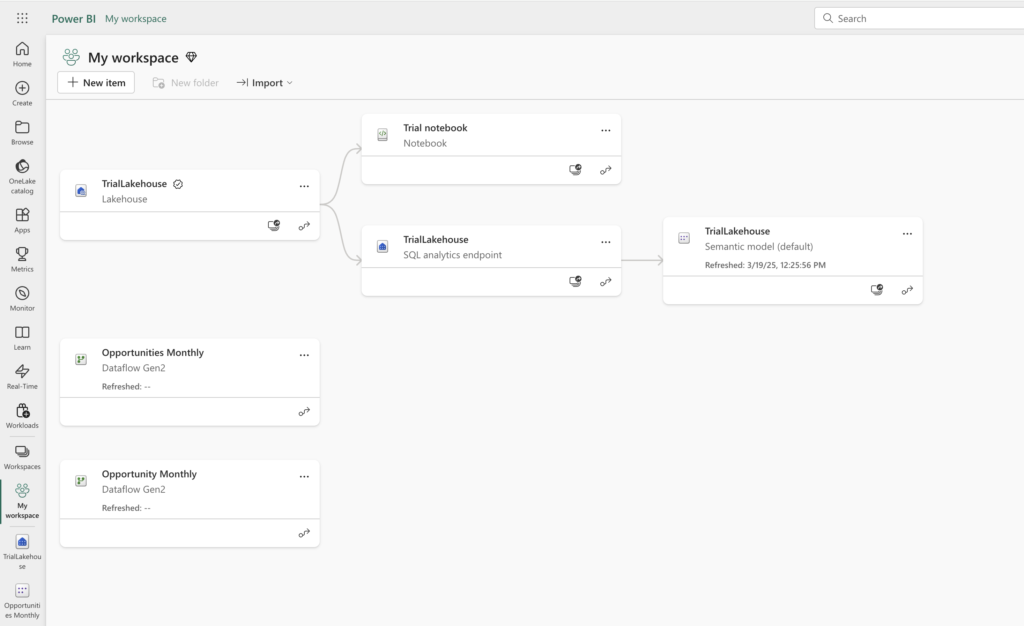The image size is (1024, 626).
Task: Show impact analysis for TrialLakehouse Lakehouse card
Action: click(274, 225)
